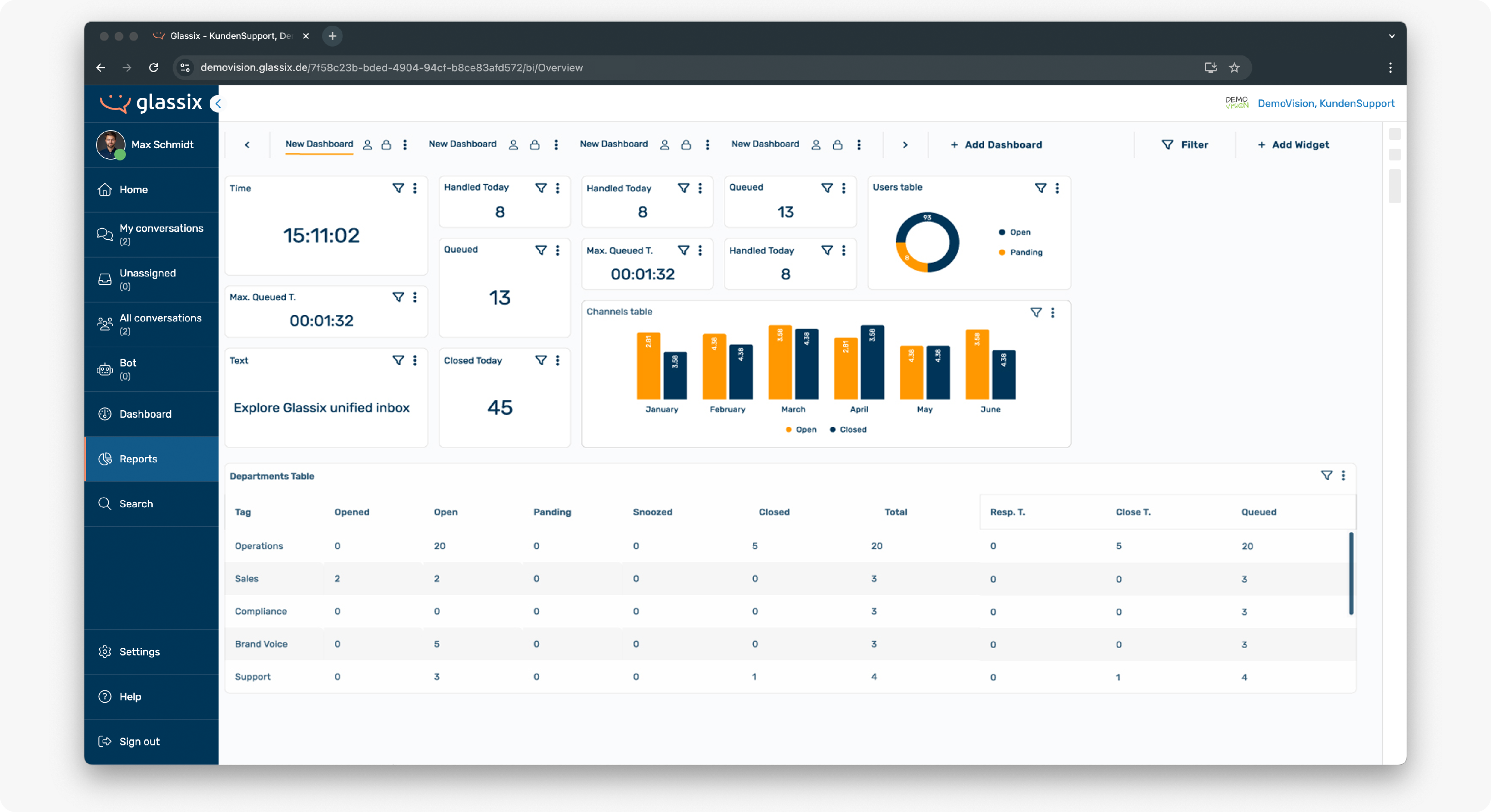The height and width of the screenshot is (812, 1491).
Task: Open Search in sidebar
Action: point(151,503)
